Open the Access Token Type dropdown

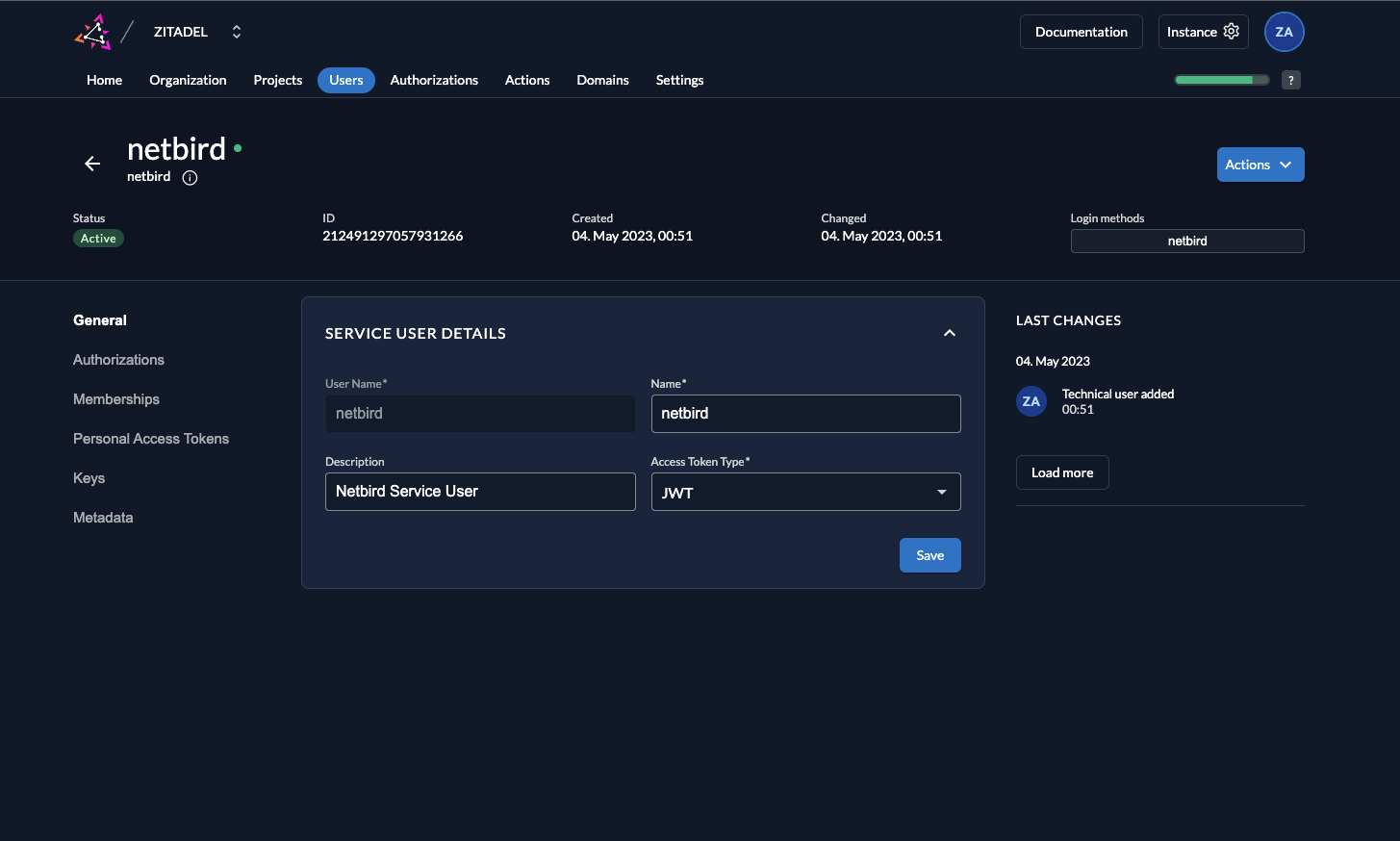806,492
